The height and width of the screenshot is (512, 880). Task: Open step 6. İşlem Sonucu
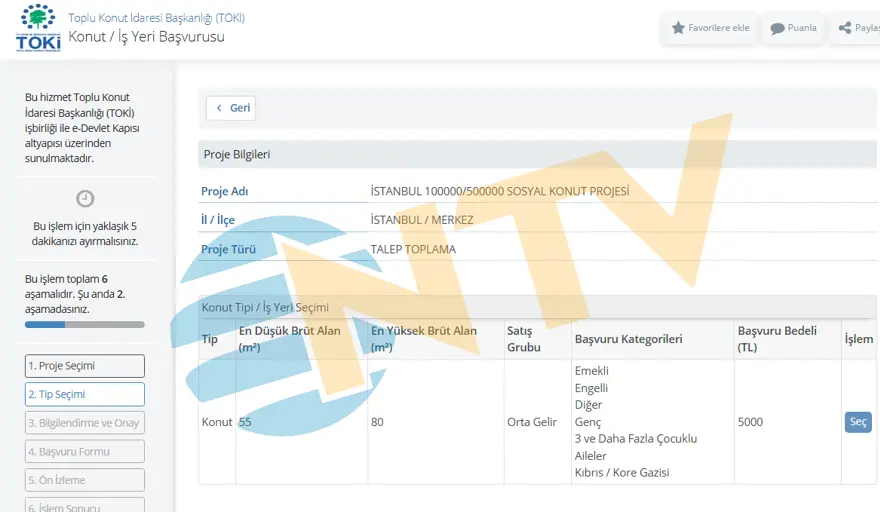coord(85,506)
